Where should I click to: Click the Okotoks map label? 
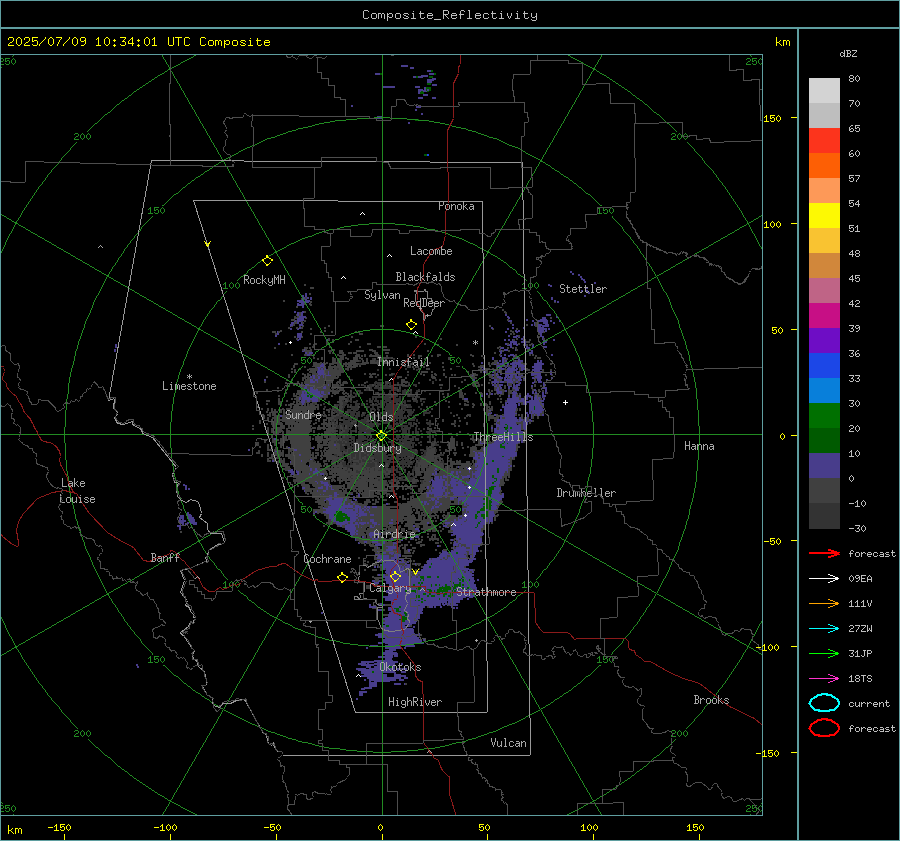400,667
